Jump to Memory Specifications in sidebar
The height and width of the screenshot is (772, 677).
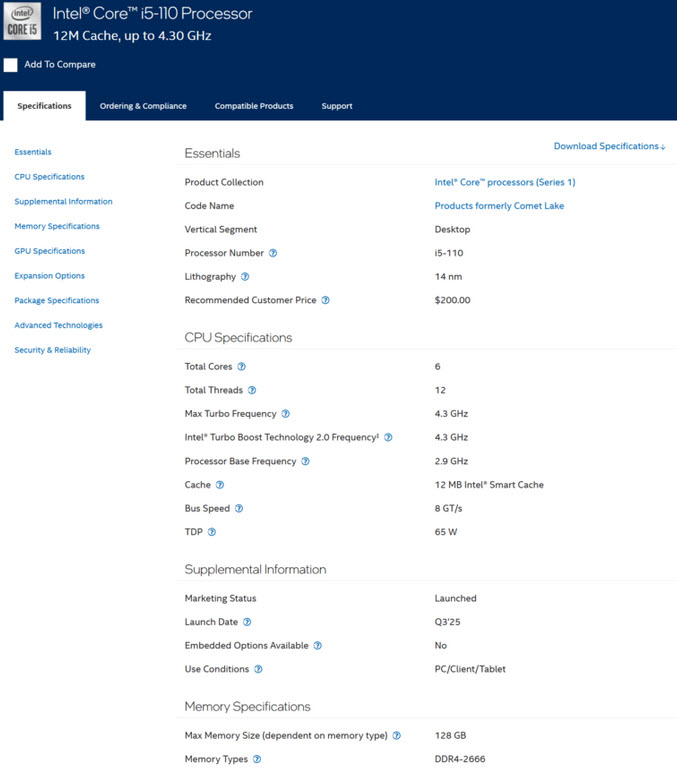pyautogui.click(x=57, y=226)
